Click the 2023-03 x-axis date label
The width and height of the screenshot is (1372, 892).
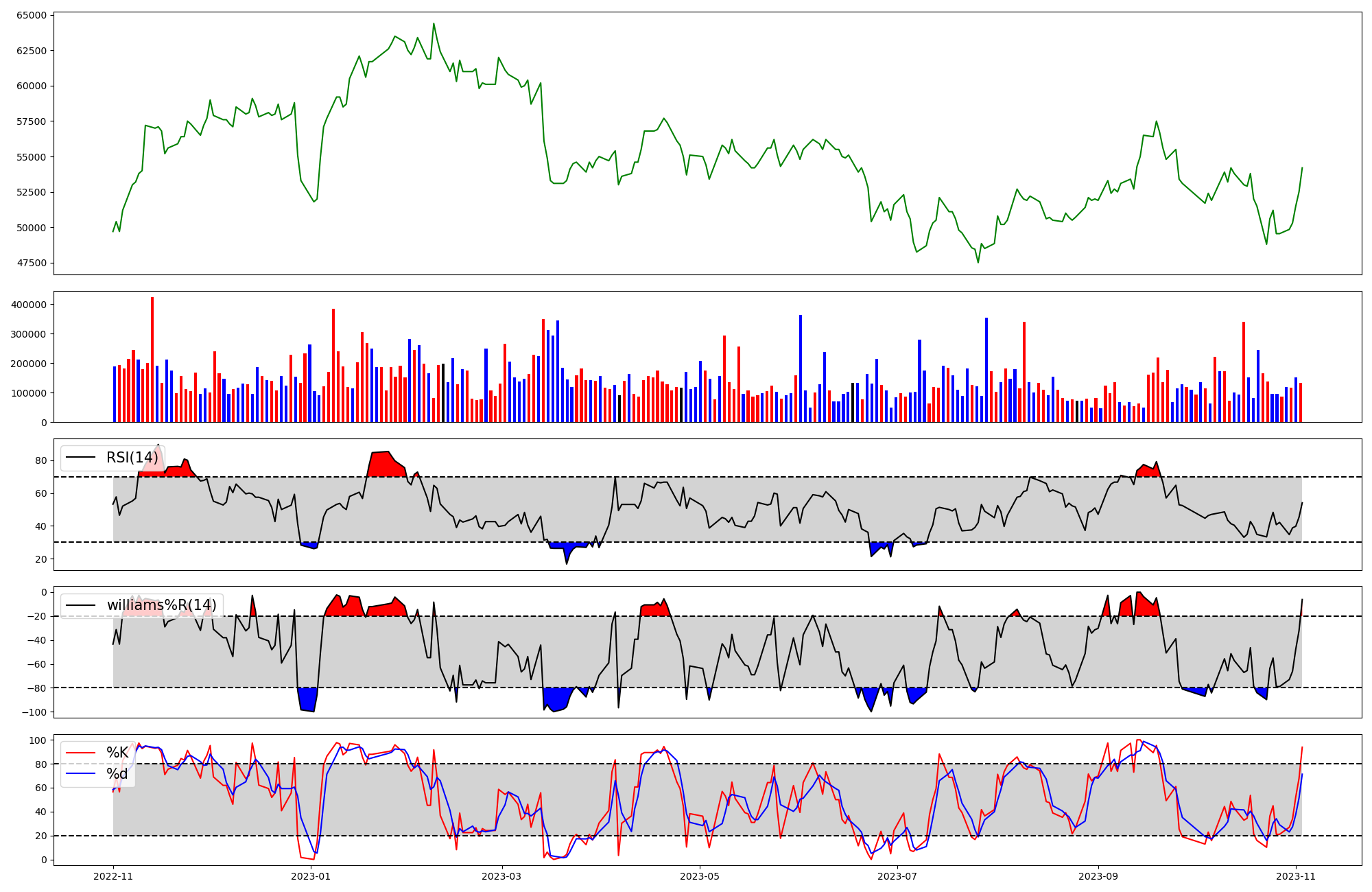tap(502, 876)
